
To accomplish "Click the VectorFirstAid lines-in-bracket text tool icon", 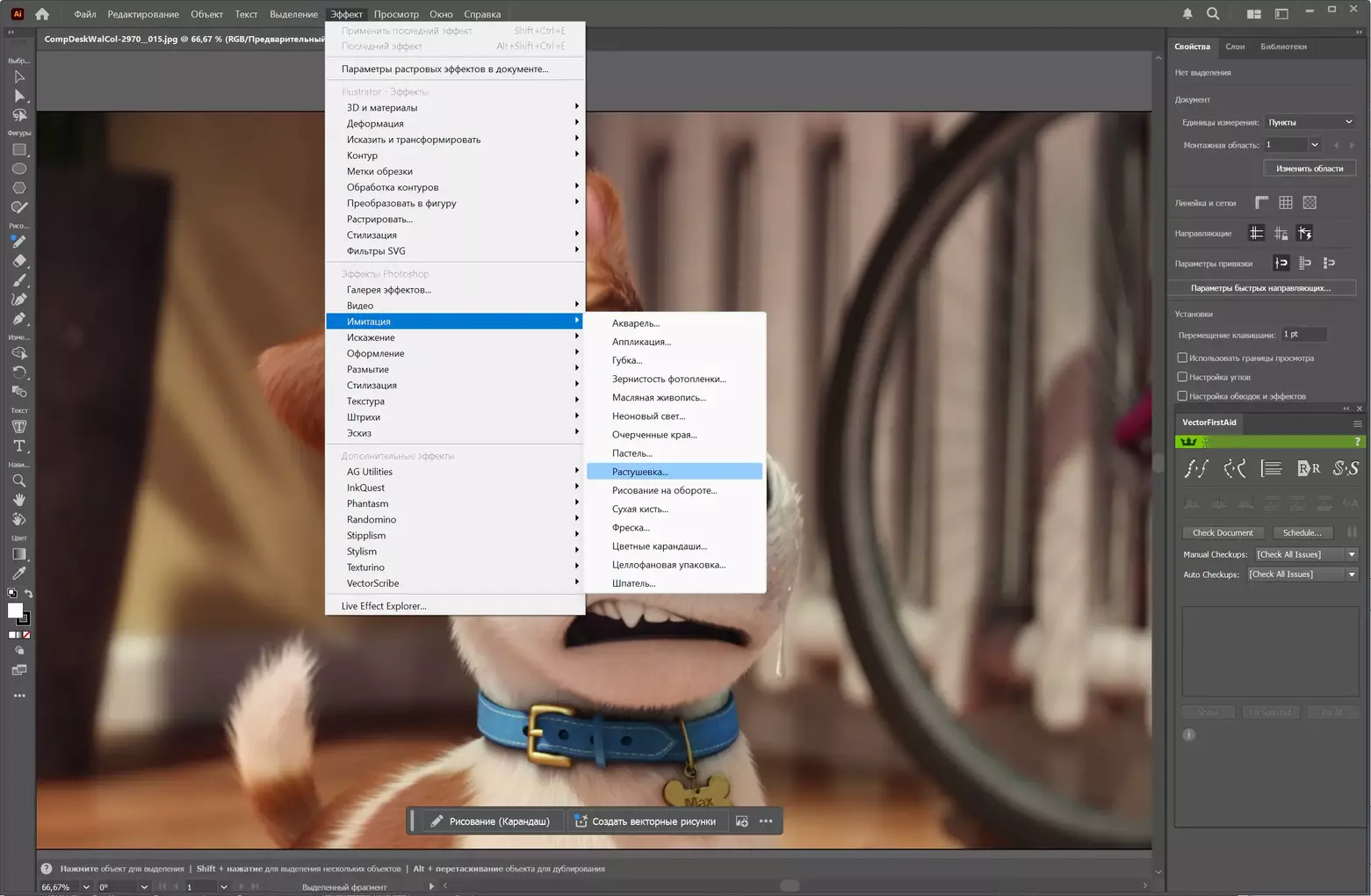I will click(x=1271, y=468).
